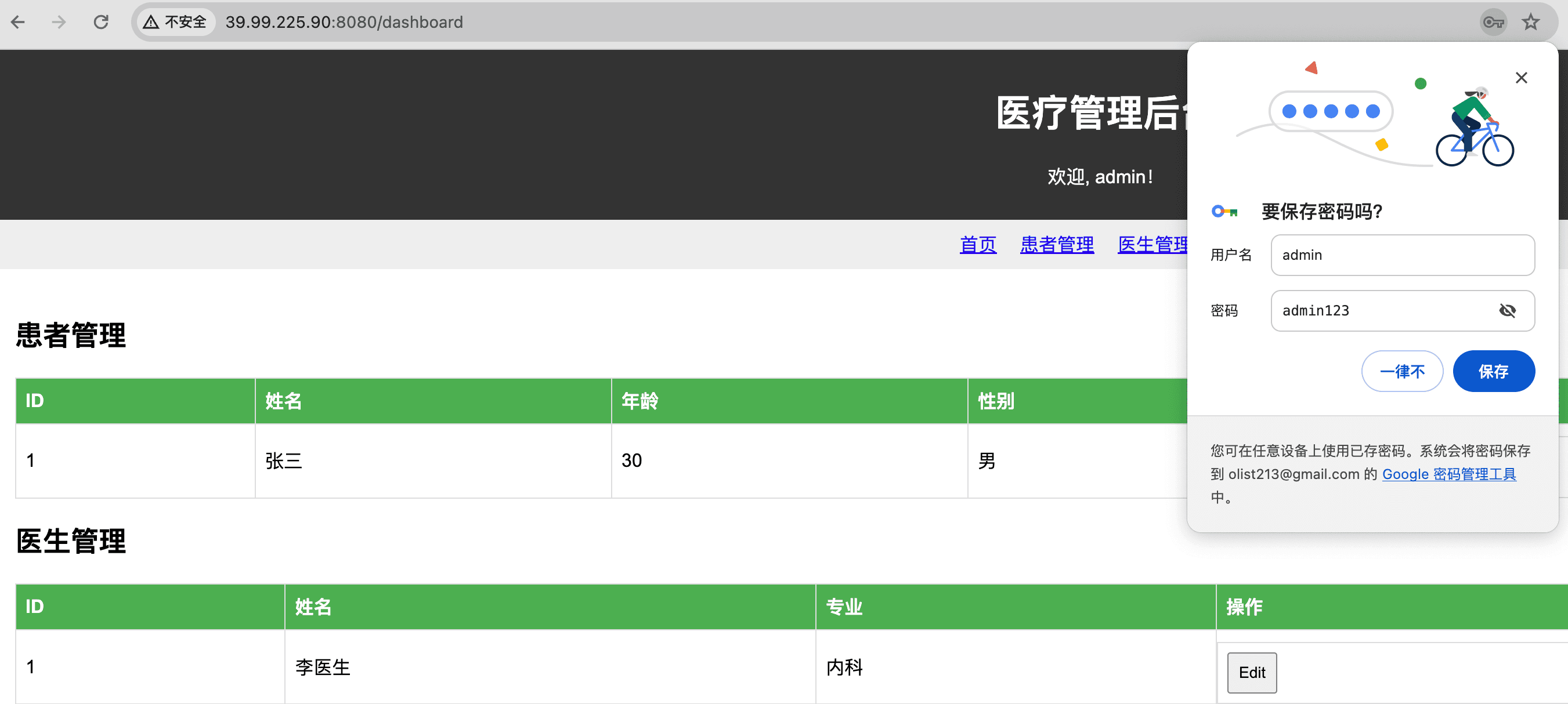Click the 欢迎, admin! greeting text
The width and height of the screenshot is (1568, 704).
coord(1100,177)
